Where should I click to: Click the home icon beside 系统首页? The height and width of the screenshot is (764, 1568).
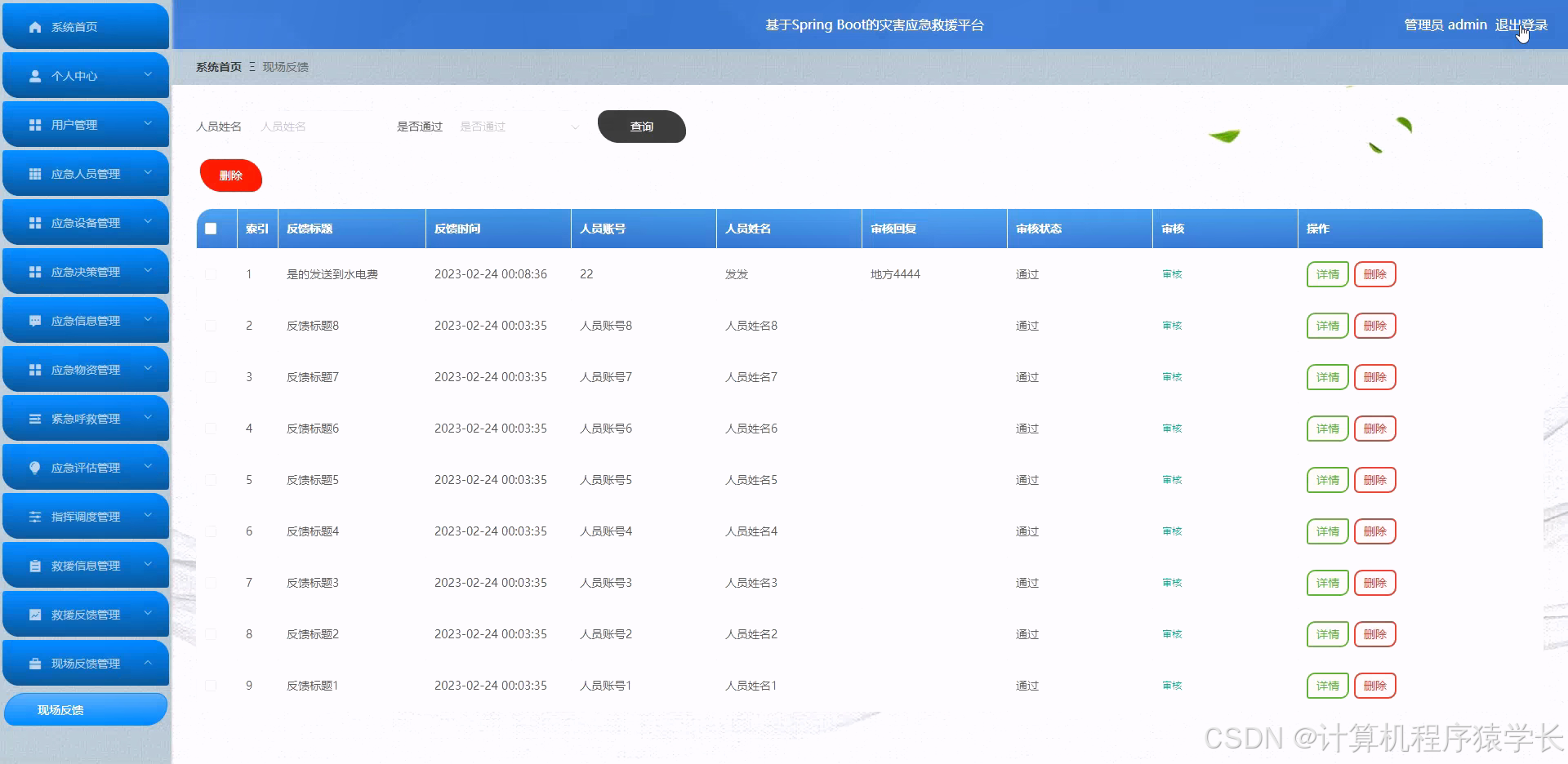coord(35,27)
